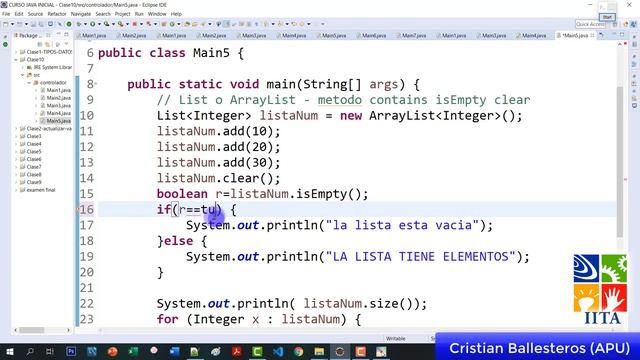The image size is (640, 360).
Task: Open Google Chrome from the taskbar
Action: click(298, 351)
